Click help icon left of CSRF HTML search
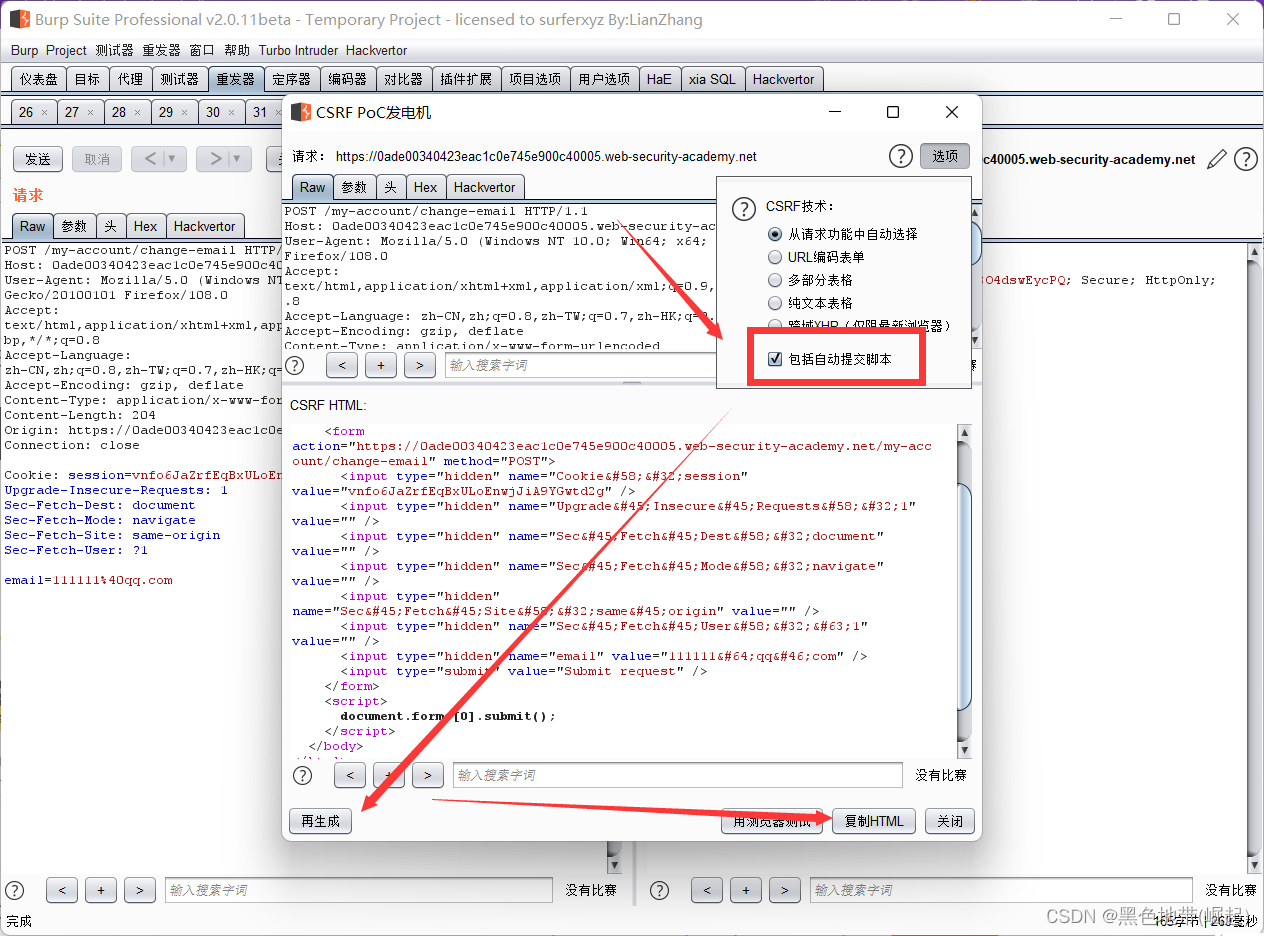 pos(302,775)
